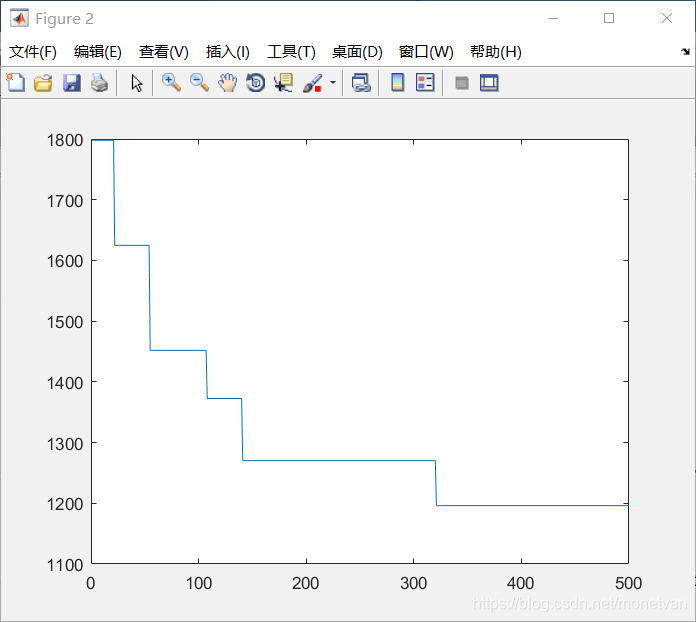
Task: Open the 窗口(W) menu
Action: tap(426, 52)
